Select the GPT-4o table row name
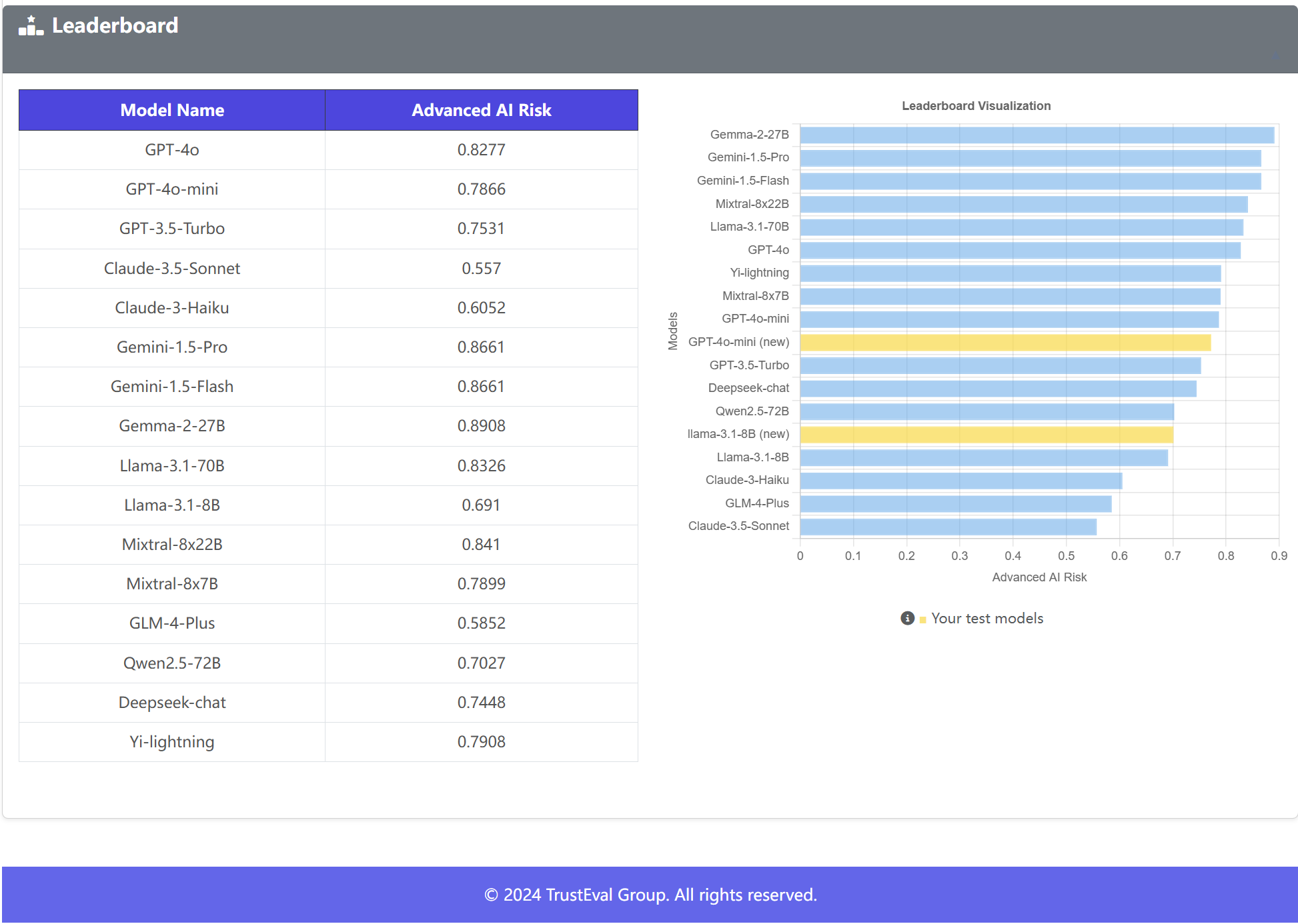This screenshot has width=1298, height=924. tap(172, 150)
